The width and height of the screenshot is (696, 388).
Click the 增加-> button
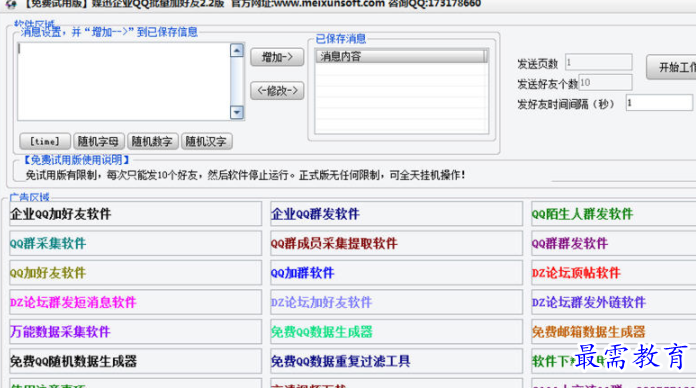[x=277, y=57]
